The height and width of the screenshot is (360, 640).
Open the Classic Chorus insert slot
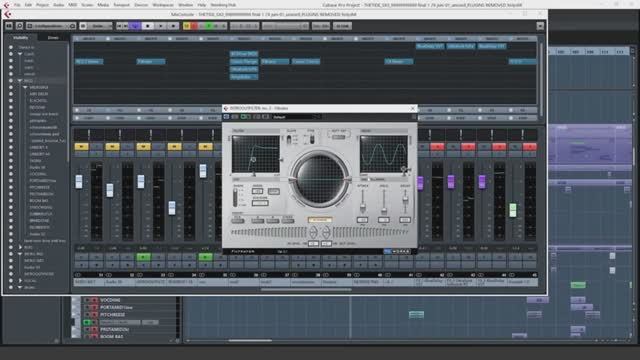pyautogui.click(x=306, y=61)
